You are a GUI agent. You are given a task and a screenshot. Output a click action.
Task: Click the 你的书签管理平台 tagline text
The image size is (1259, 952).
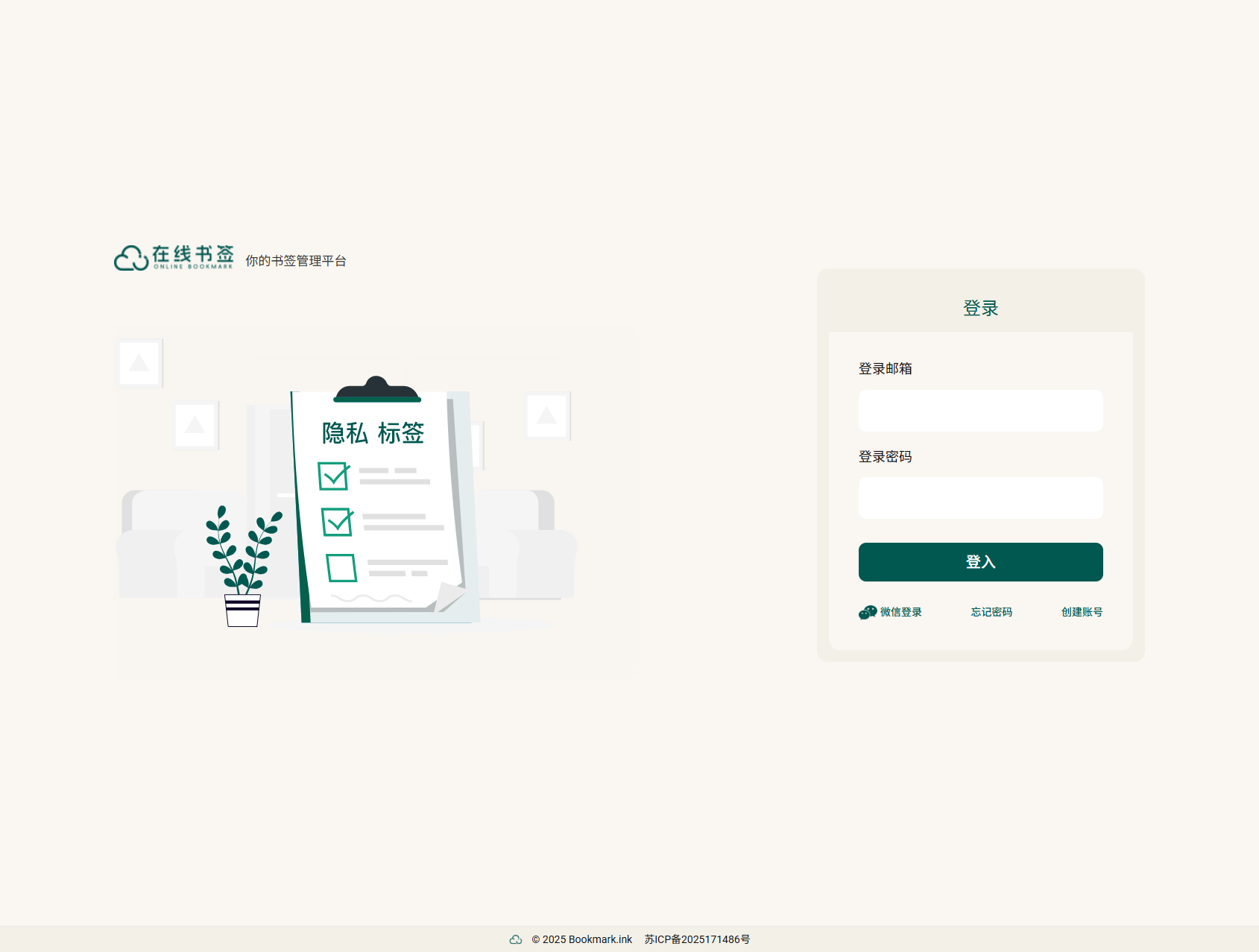click(x=296, y=261)
